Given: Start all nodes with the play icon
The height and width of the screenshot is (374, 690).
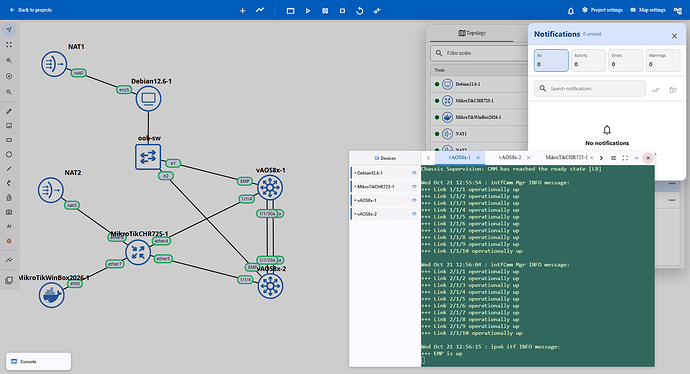Looking at the screenshot, I should pos(308,11).
